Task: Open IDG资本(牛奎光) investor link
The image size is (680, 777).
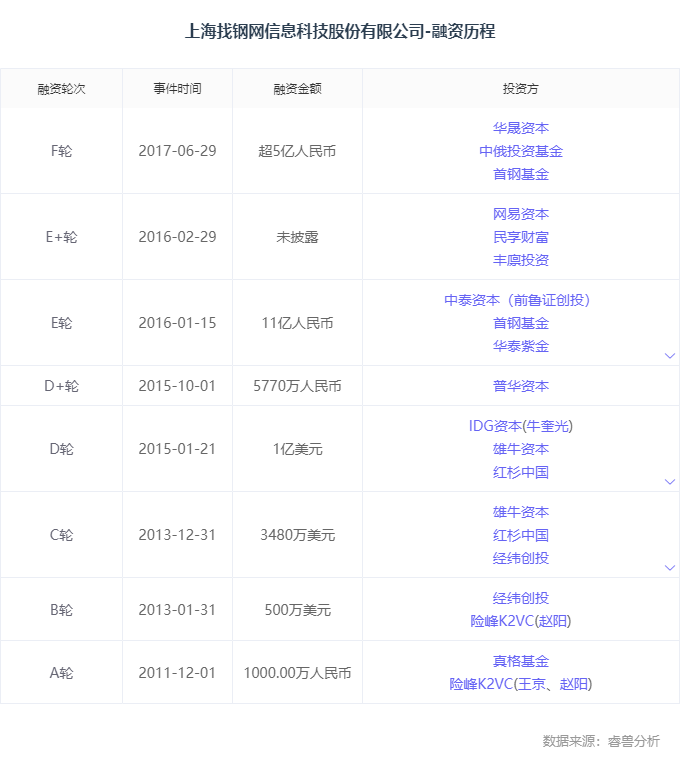Action: click(x=520, y=426)
